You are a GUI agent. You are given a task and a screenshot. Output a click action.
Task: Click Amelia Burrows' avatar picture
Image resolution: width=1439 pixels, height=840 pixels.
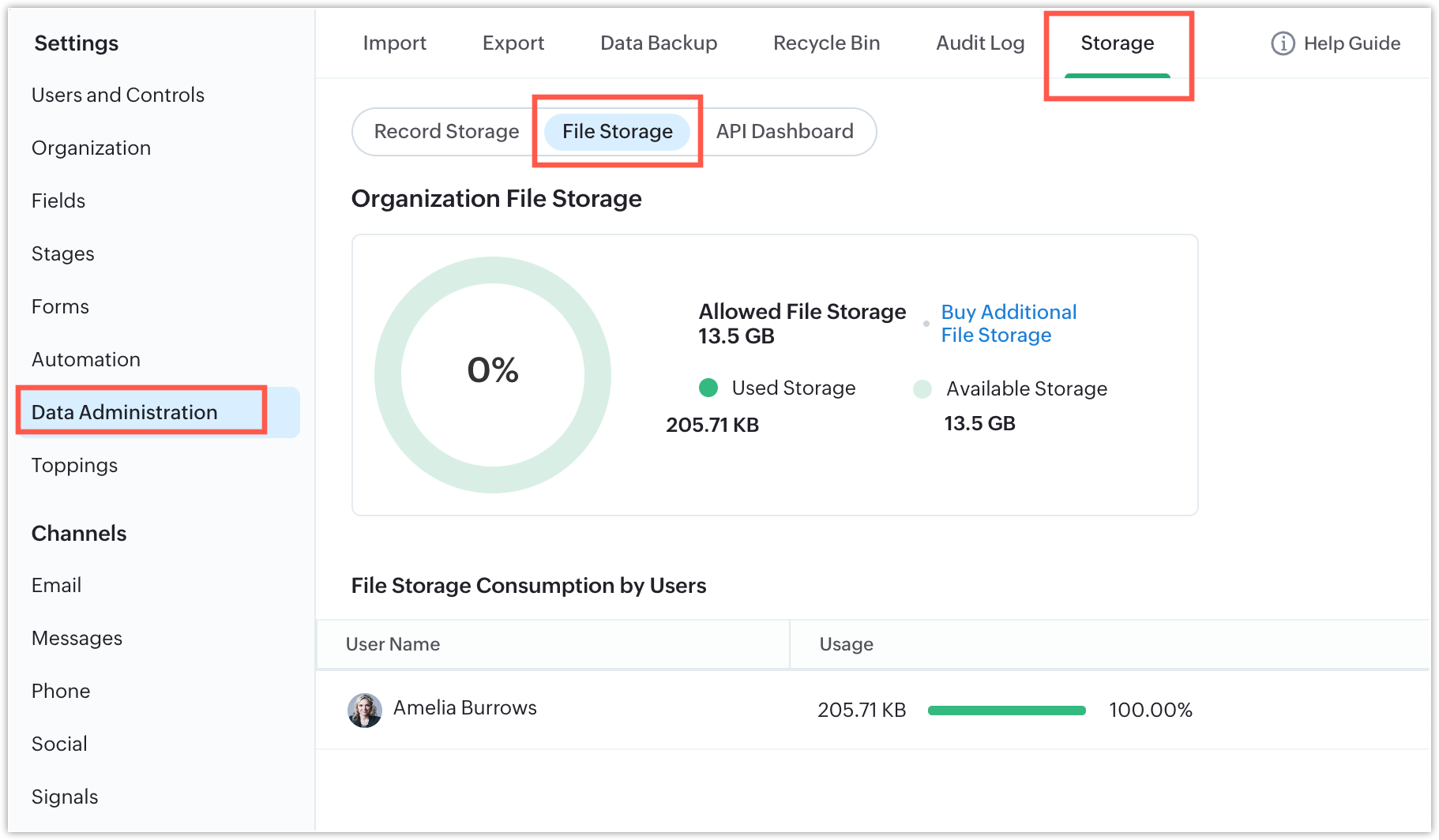tap(365, 710)
